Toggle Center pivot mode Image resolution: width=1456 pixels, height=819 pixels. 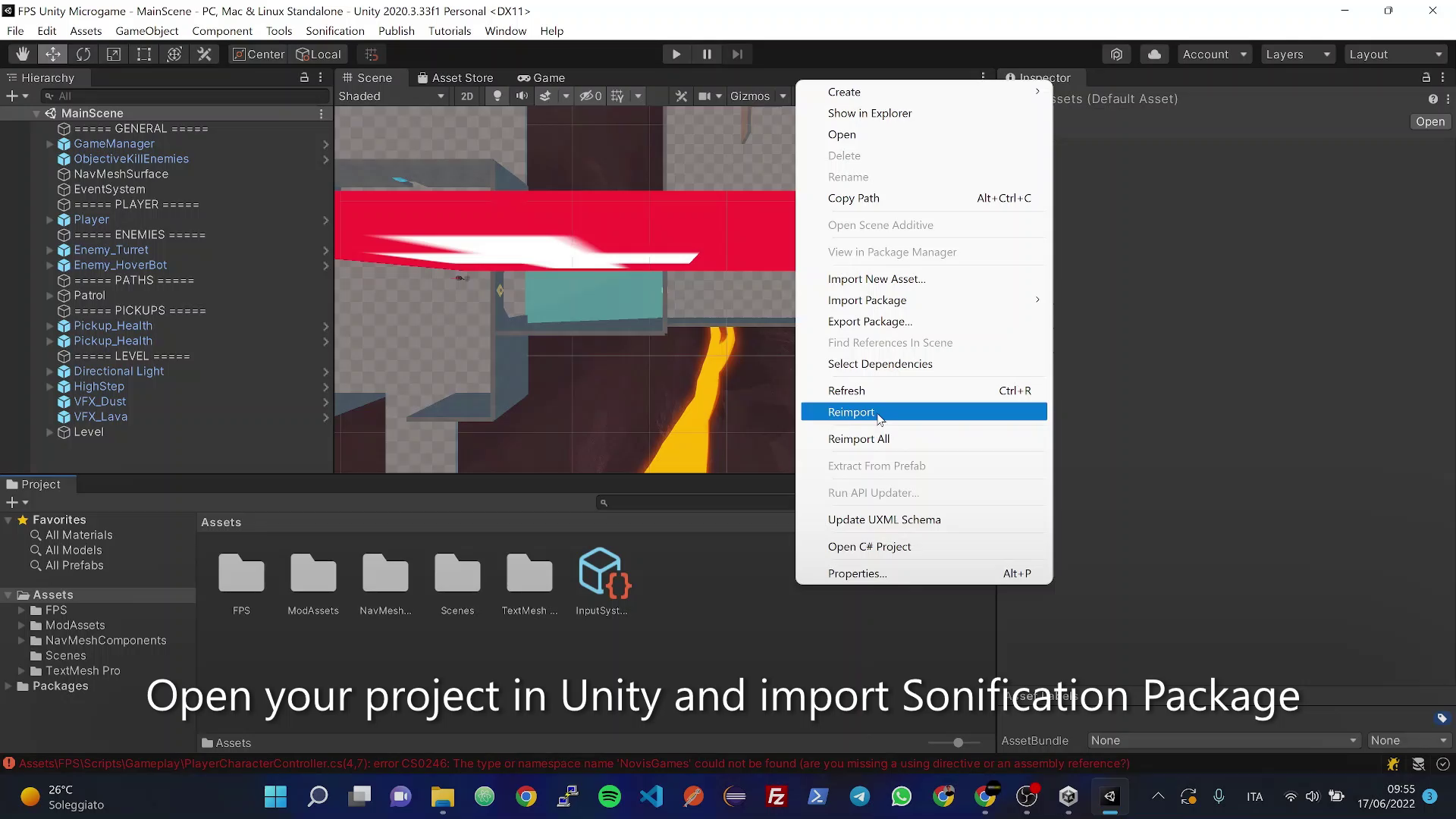(259, 54)
